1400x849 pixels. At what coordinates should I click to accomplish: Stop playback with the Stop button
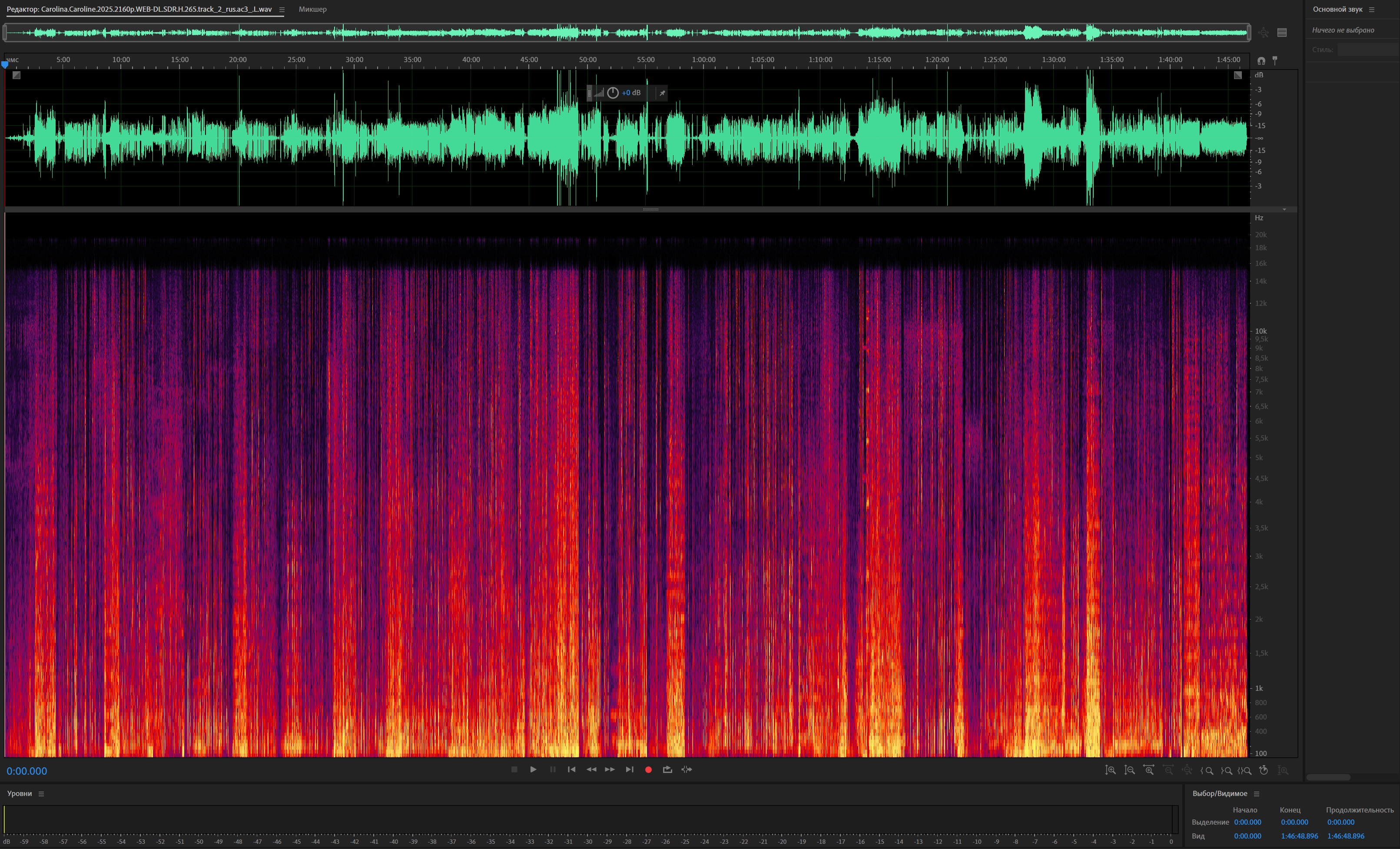(x=514, y=769)
